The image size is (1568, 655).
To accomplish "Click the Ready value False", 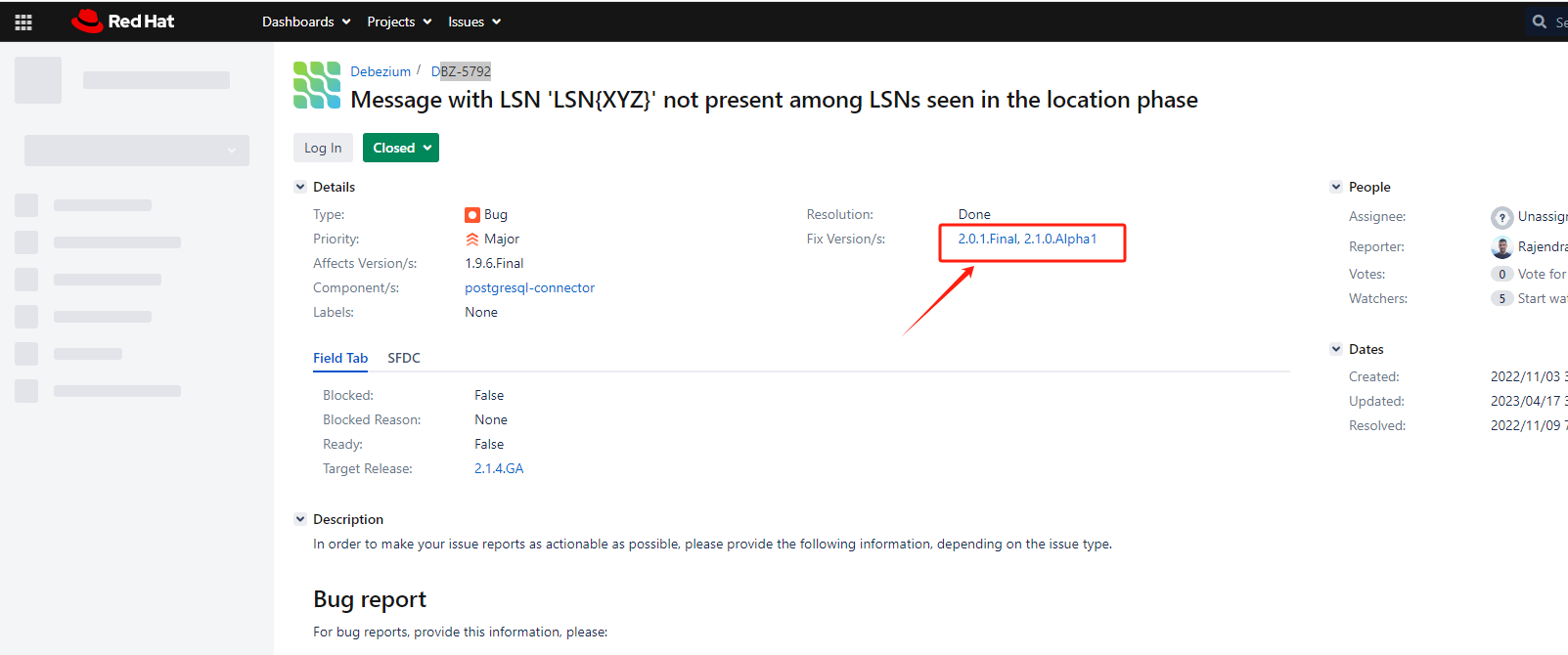I will pos(489,444).
